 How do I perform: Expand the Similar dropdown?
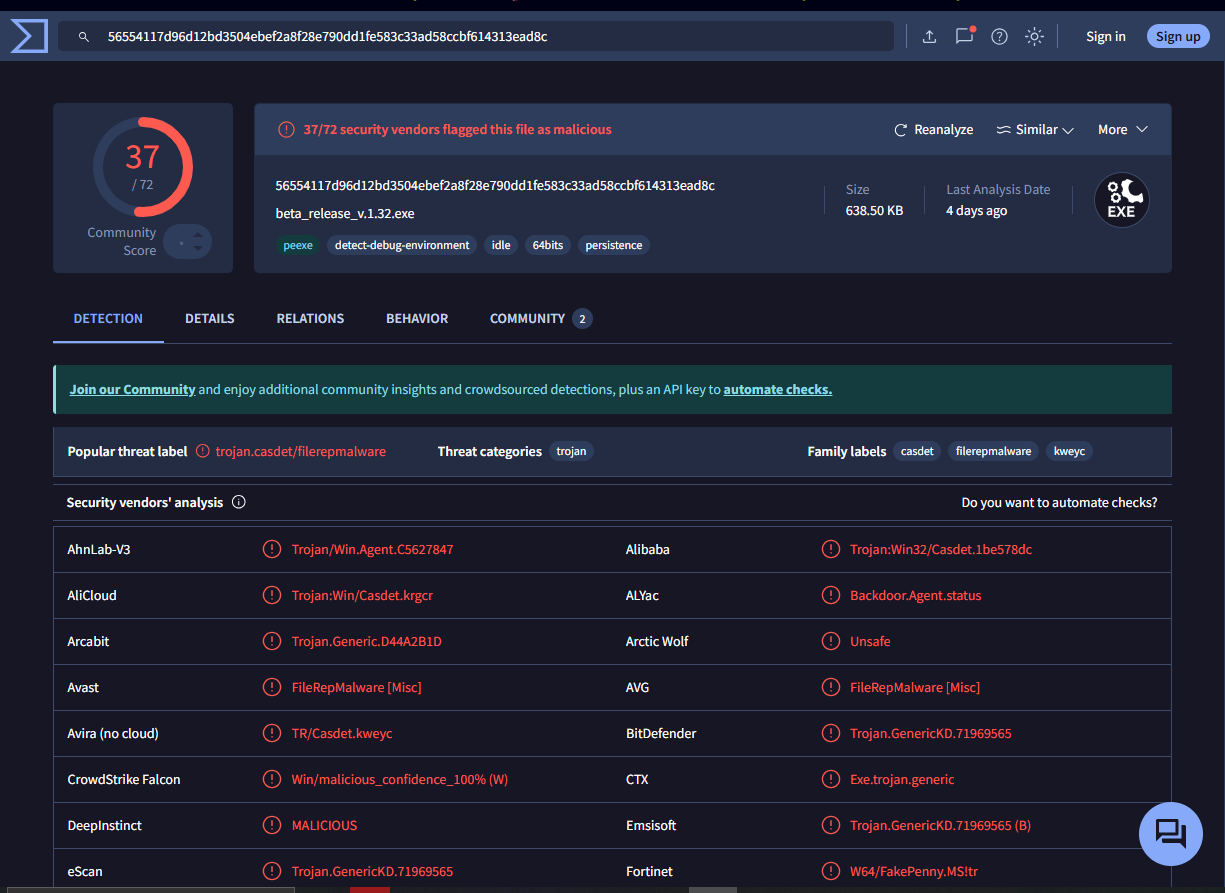1035,130
